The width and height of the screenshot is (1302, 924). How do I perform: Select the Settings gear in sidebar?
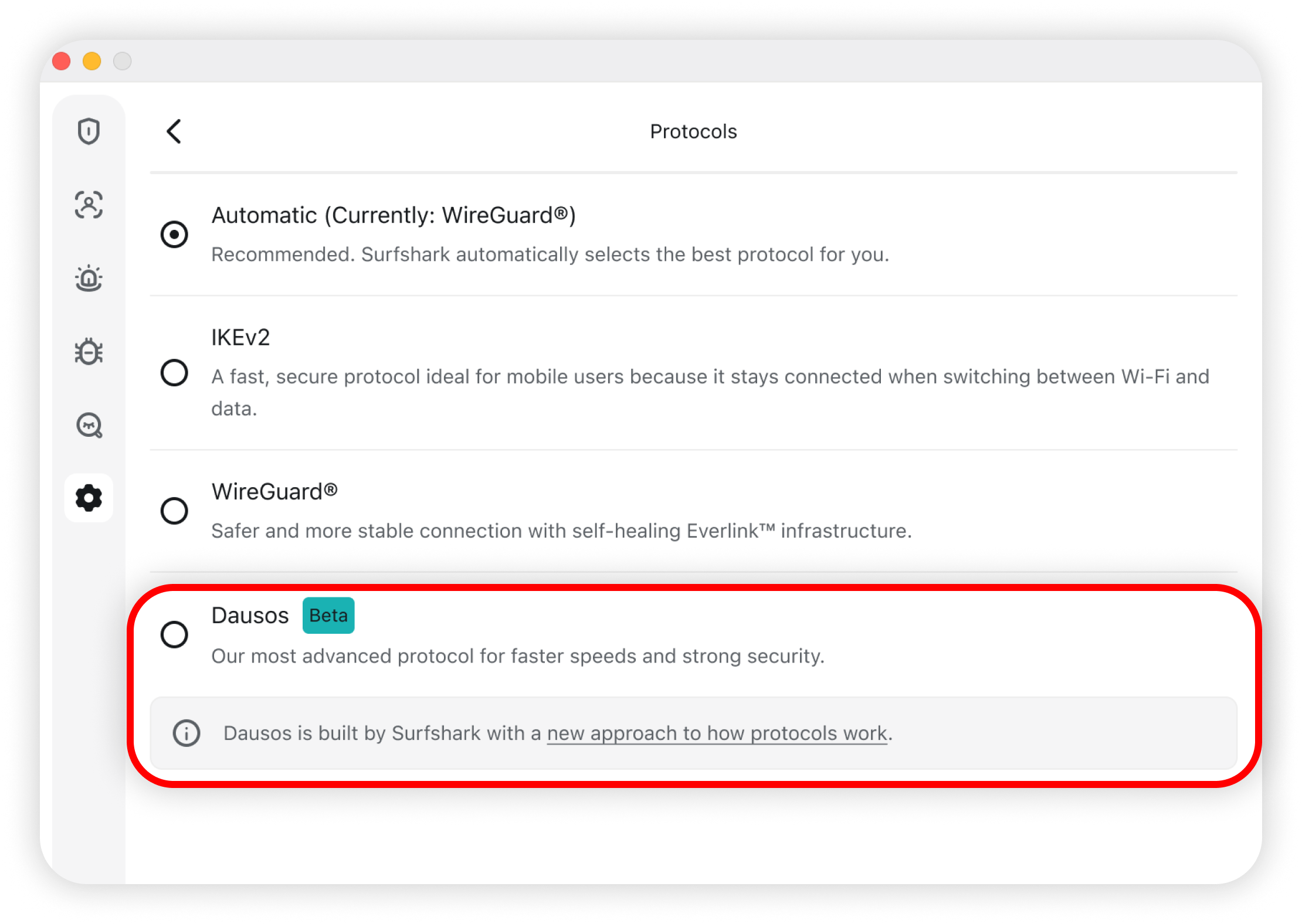pyautogui.click(x=89, y=498)
